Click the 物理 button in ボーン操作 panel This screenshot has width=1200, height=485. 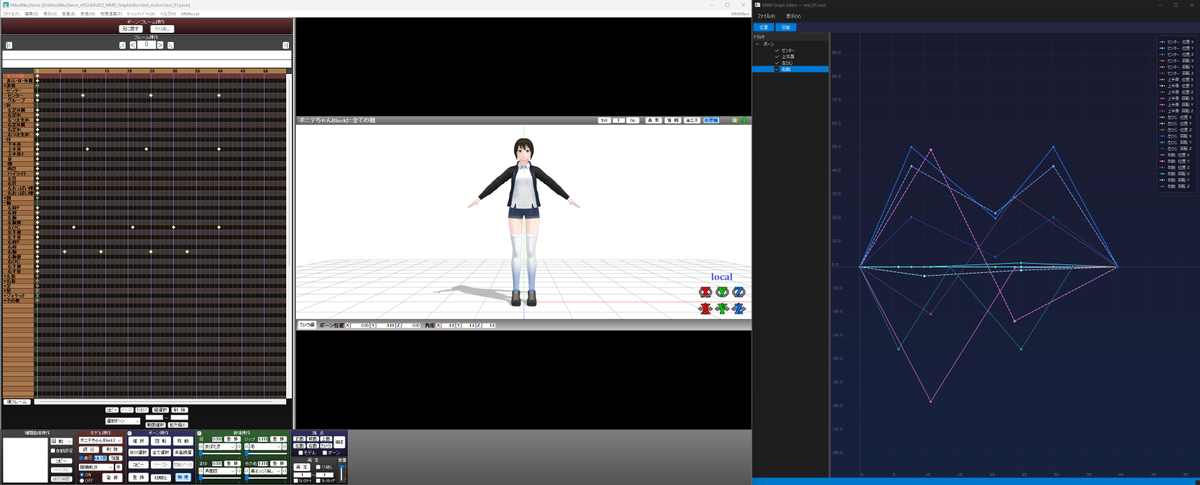pos(183,477)
